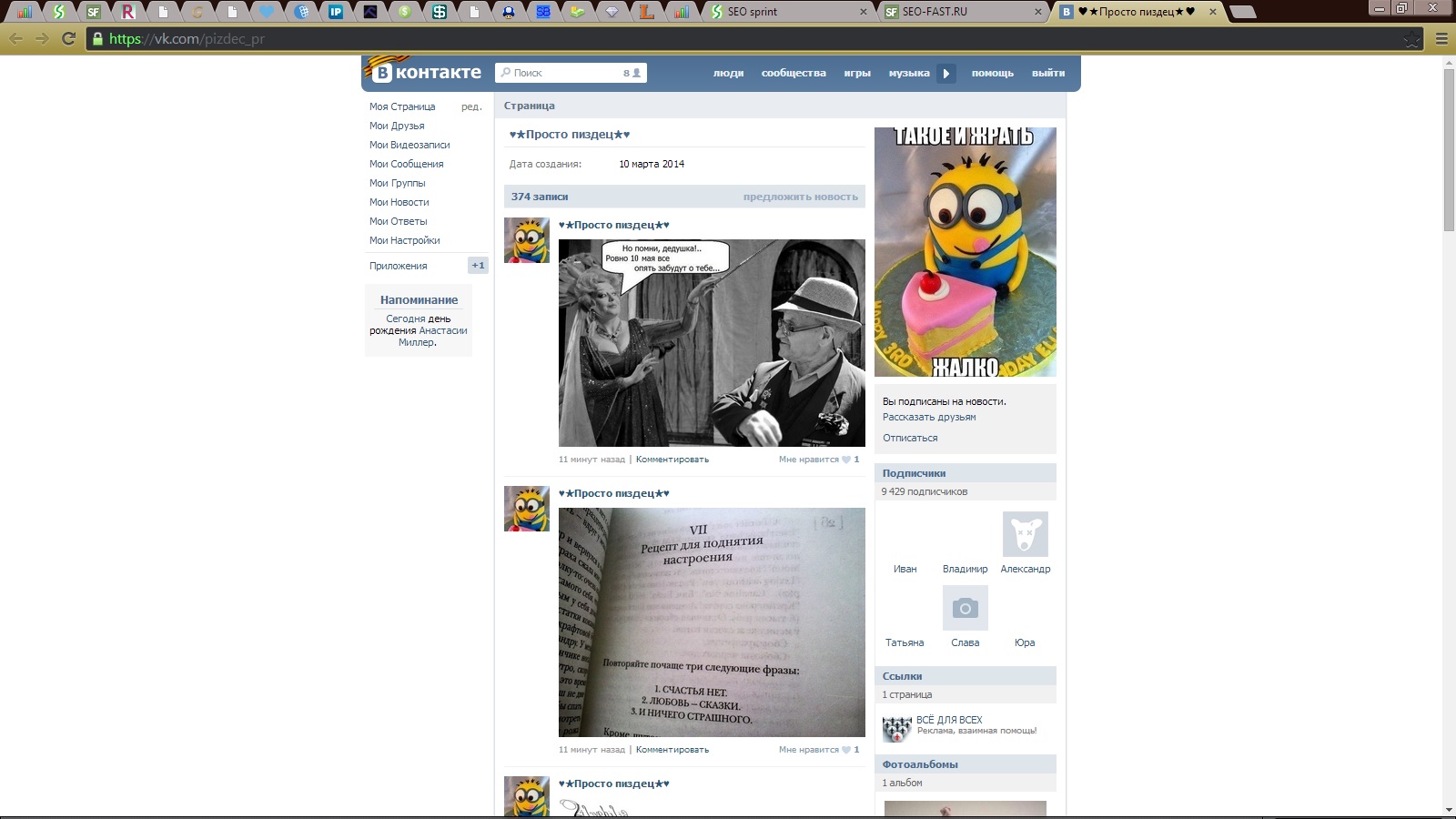1456x819 pixels.
Task: Go to Моя Страница in sidebar
Action: coord(402,106)
